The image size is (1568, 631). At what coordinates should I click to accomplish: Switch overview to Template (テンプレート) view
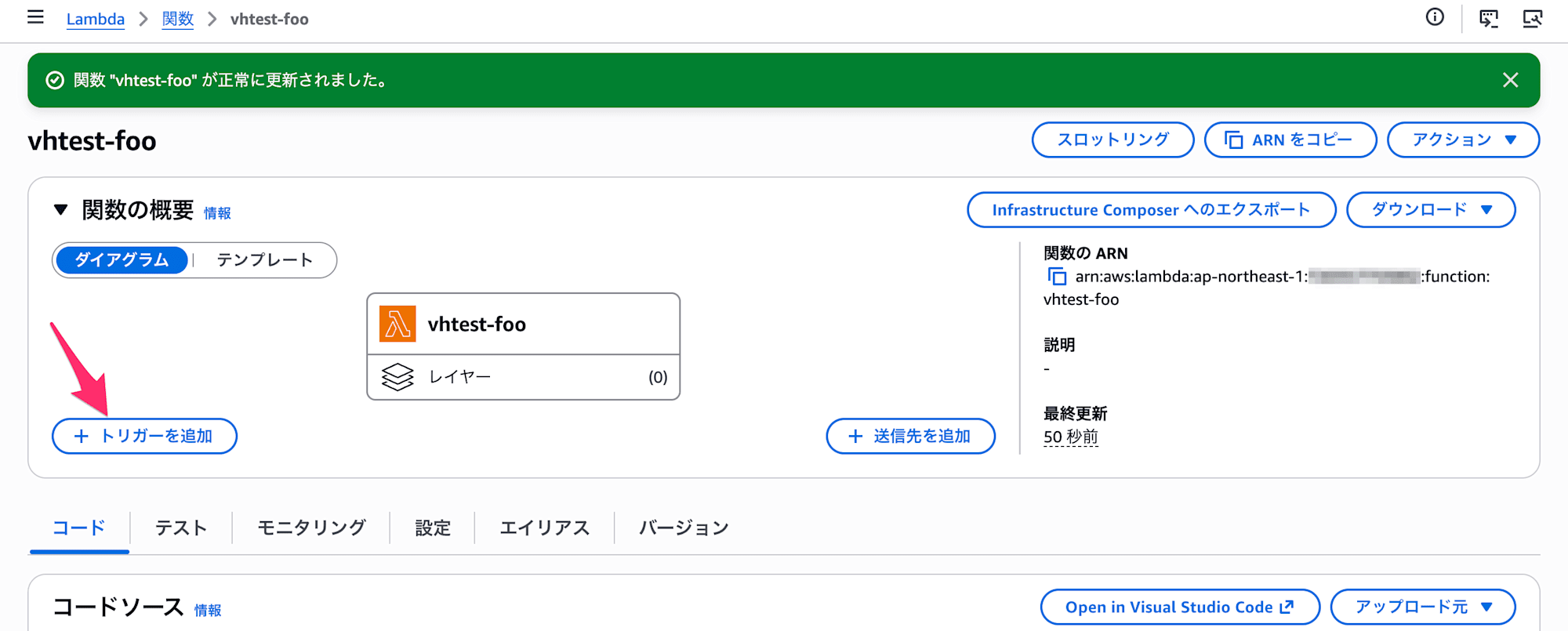click(x=265, y=260)
